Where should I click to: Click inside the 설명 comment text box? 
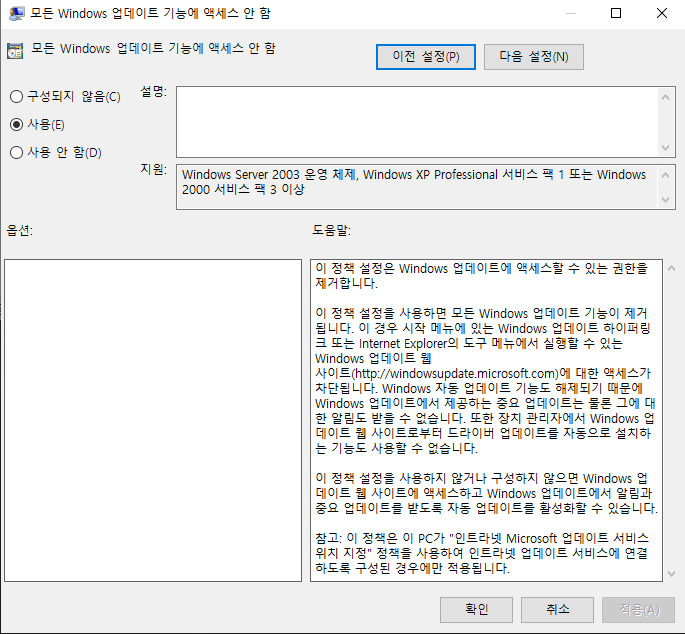coord(417,121)
